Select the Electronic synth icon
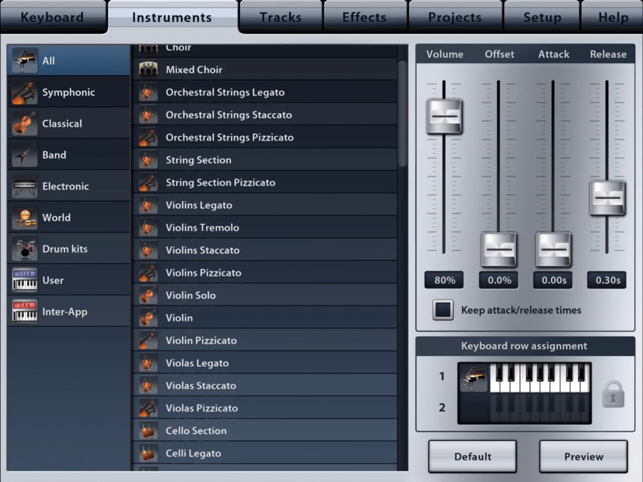This screenshot has height=482, width=643. click(x=25, y=186)
